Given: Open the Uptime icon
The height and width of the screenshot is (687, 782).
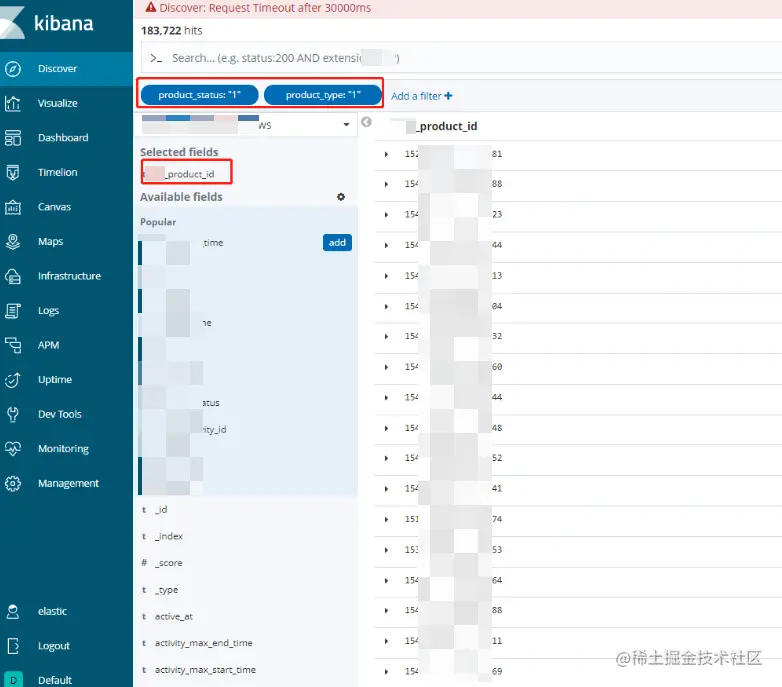Looking at the screenshot, I should 12,380.
